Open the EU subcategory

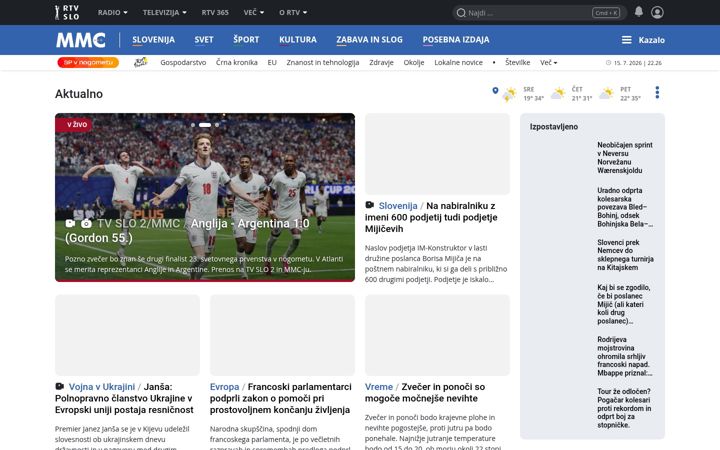pos(272,62)
